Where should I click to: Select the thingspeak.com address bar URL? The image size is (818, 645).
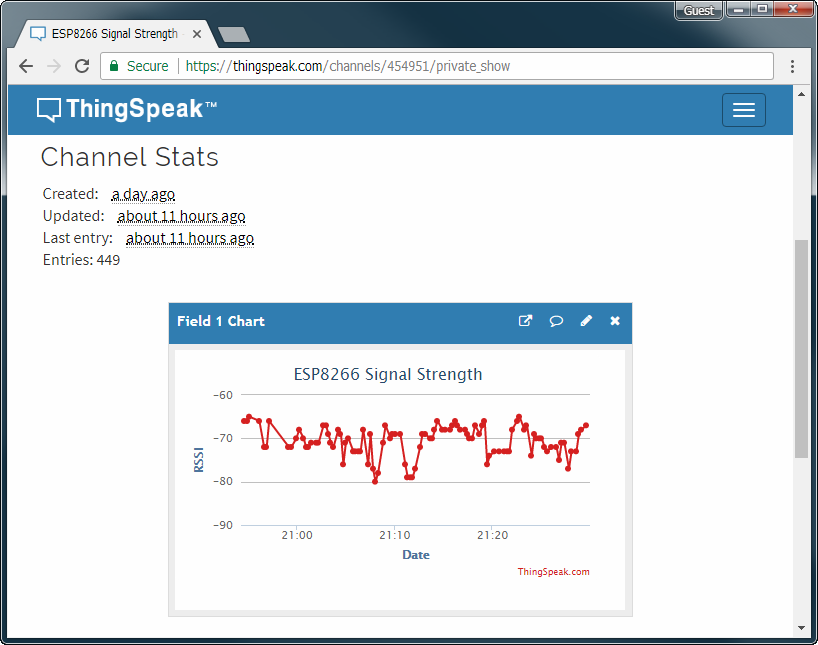[x=347, y=66]
